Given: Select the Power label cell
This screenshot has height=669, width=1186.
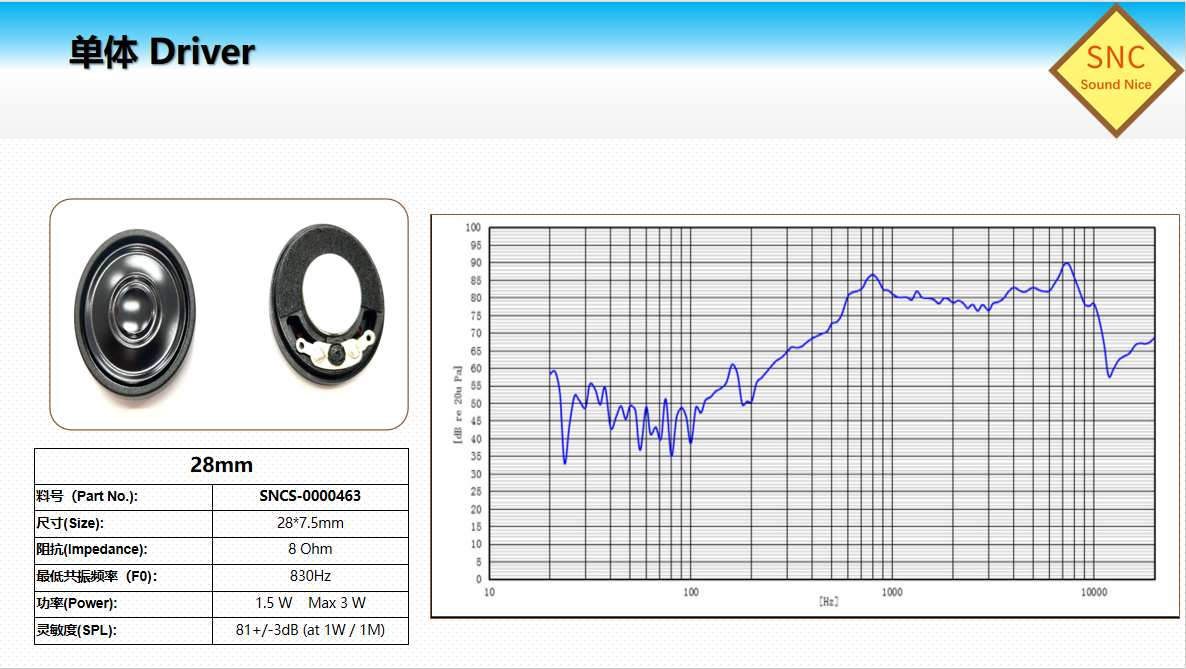Looking at the screenshot, I should coord(76,603).
